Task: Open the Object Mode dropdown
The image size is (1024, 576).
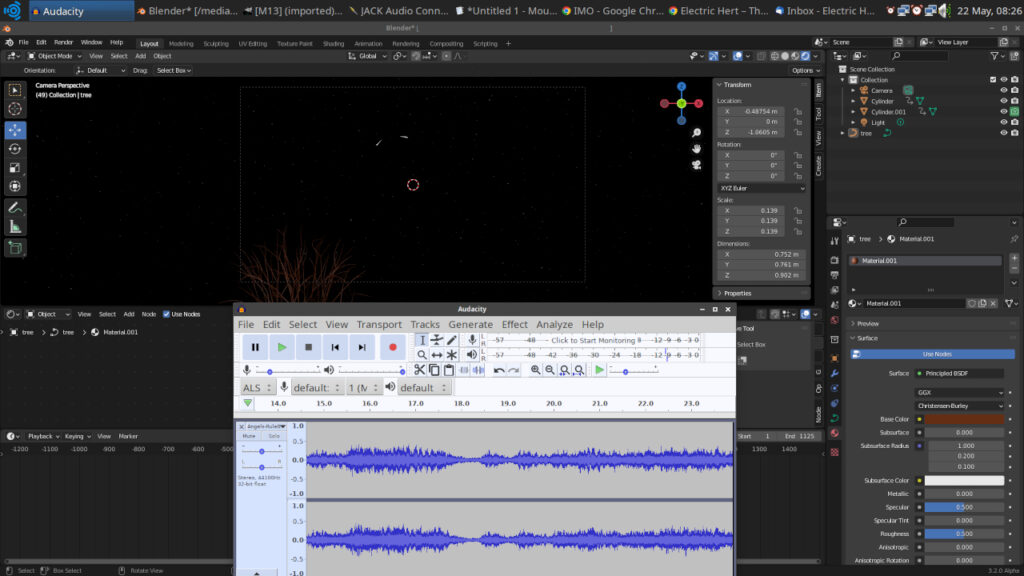Action: pyautogui.click(x=55, y=56)
